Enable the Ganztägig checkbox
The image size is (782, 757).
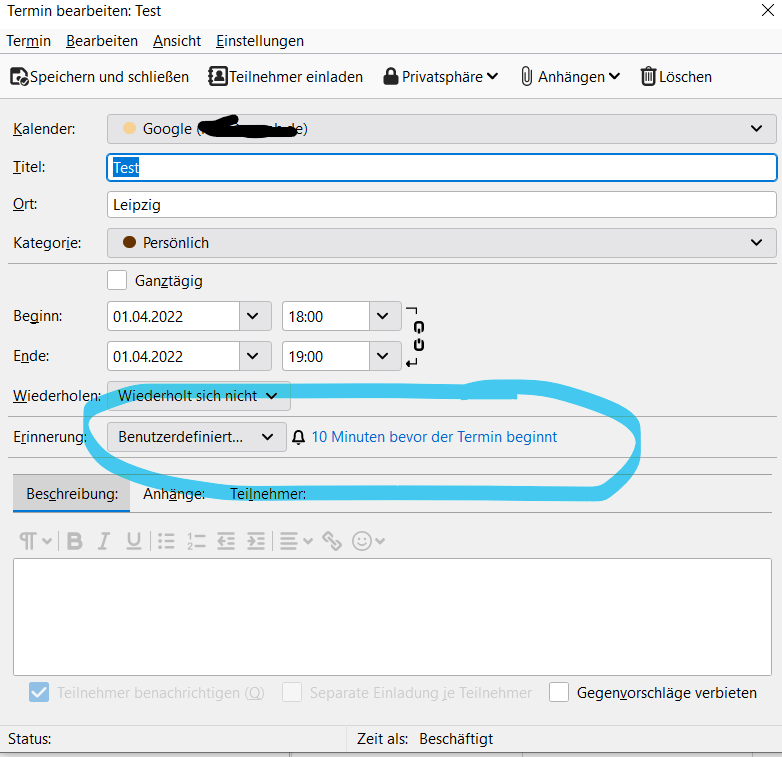[117, 281]
